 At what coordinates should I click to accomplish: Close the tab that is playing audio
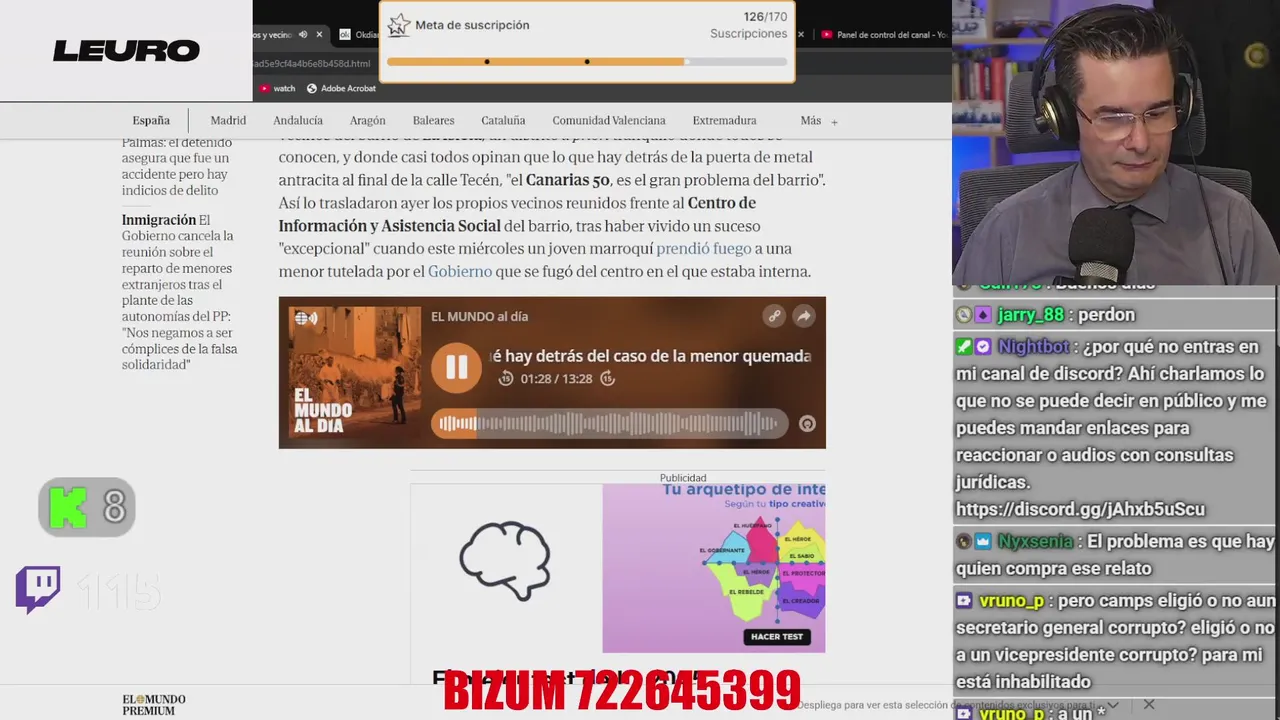pyautogui.click(x=319, y=34)
